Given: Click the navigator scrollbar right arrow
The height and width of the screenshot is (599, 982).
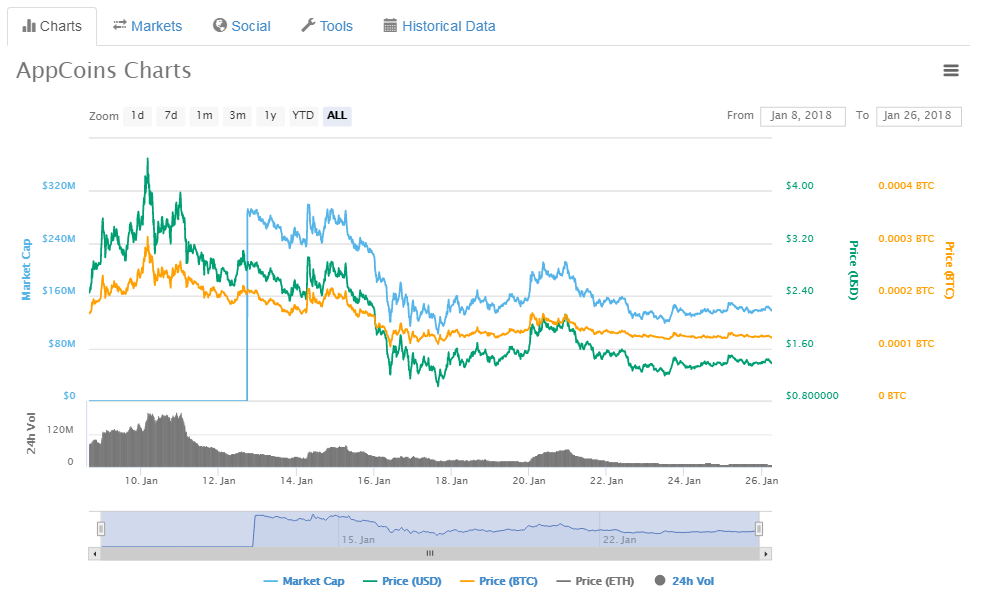Looking at the screenshot, I should click(765, 554).
